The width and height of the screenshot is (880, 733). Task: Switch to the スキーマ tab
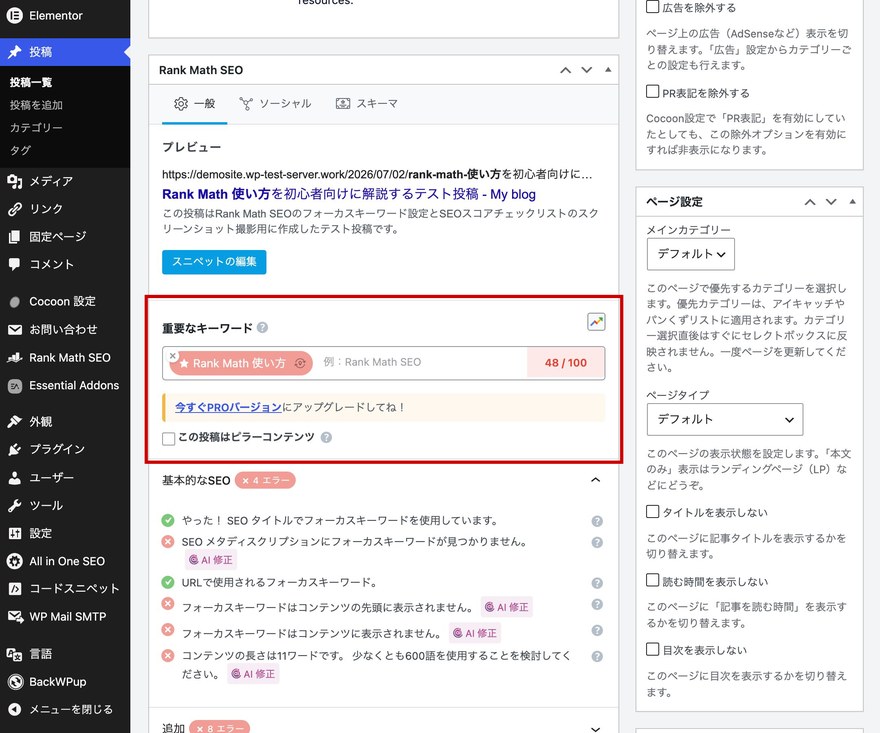367,104
